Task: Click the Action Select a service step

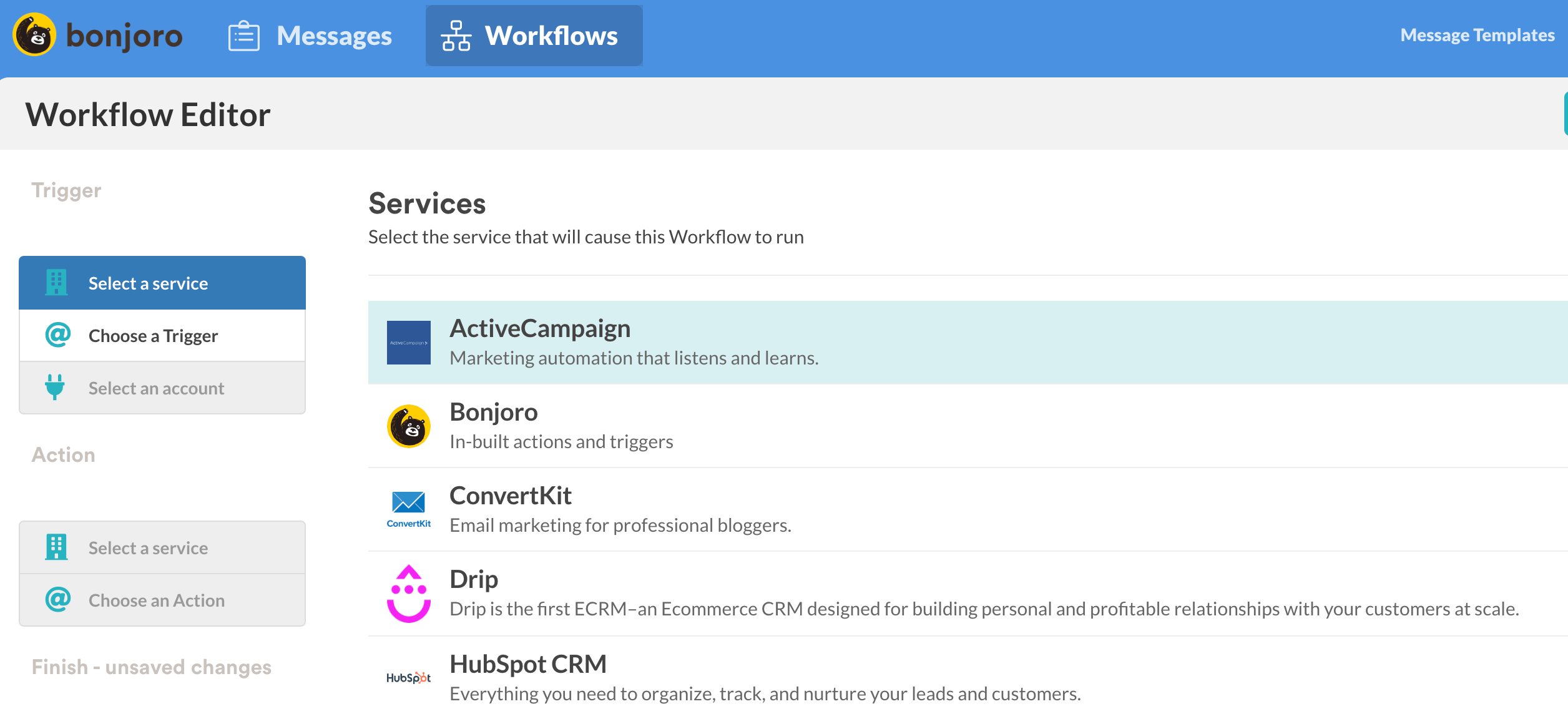Action: (x=163, y=547)
